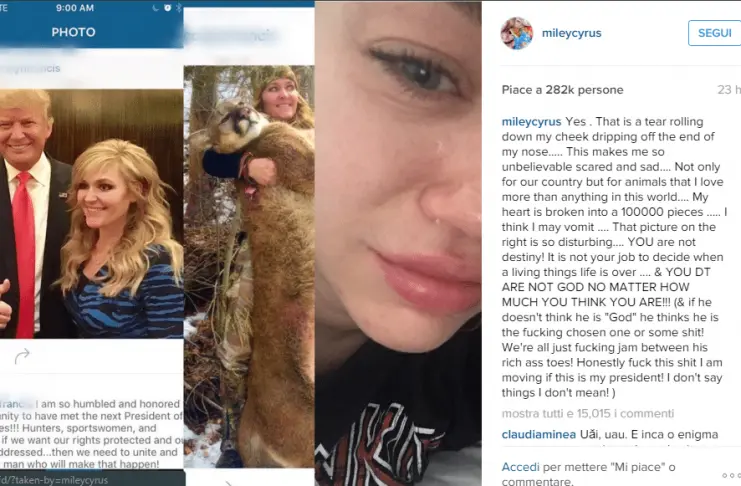Image resolution: width=741 pixels, height=486 pixels.
Task: Click the Bluetooth icon in the status bar
Action: pos(179,8)
